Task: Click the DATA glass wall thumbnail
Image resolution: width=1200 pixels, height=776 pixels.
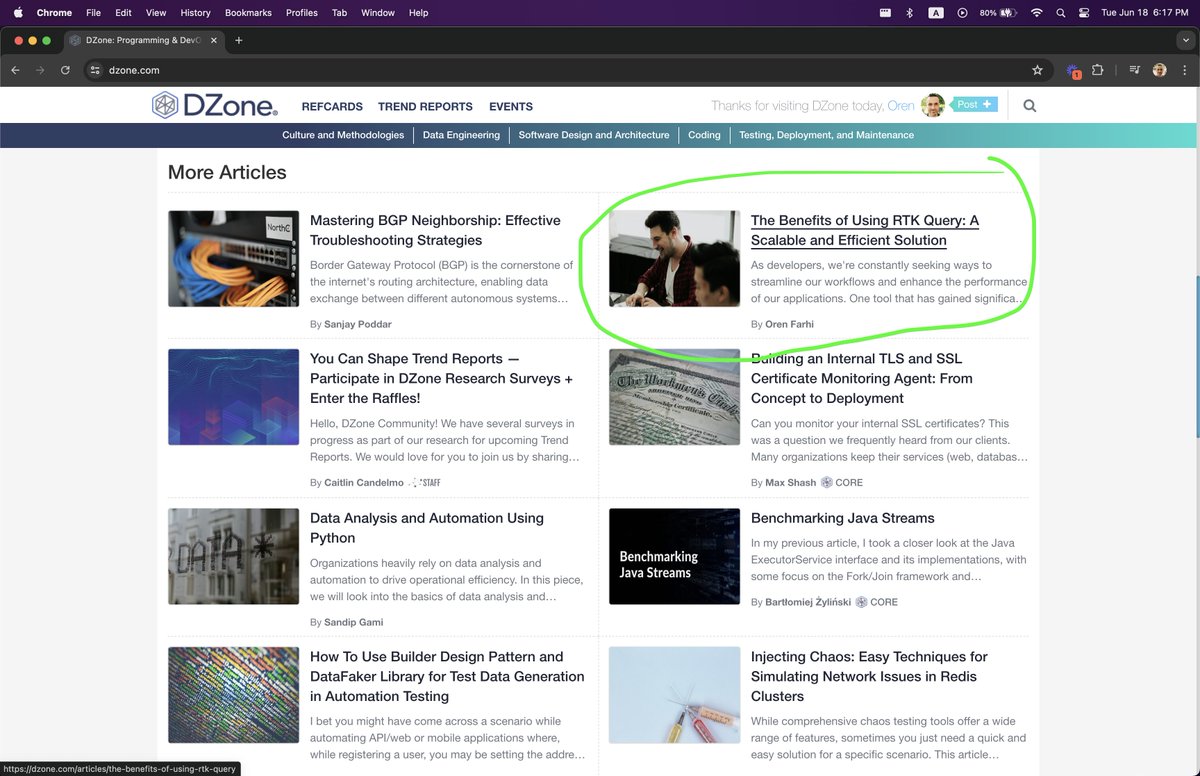Action: click(233, 557)
